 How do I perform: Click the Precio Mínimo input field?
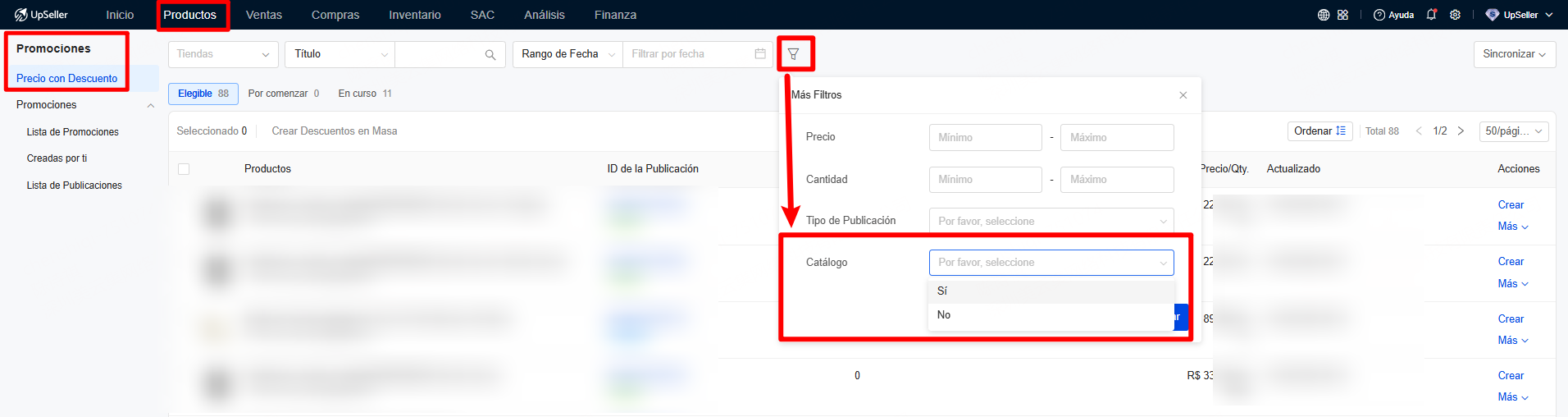coord(985,137)
